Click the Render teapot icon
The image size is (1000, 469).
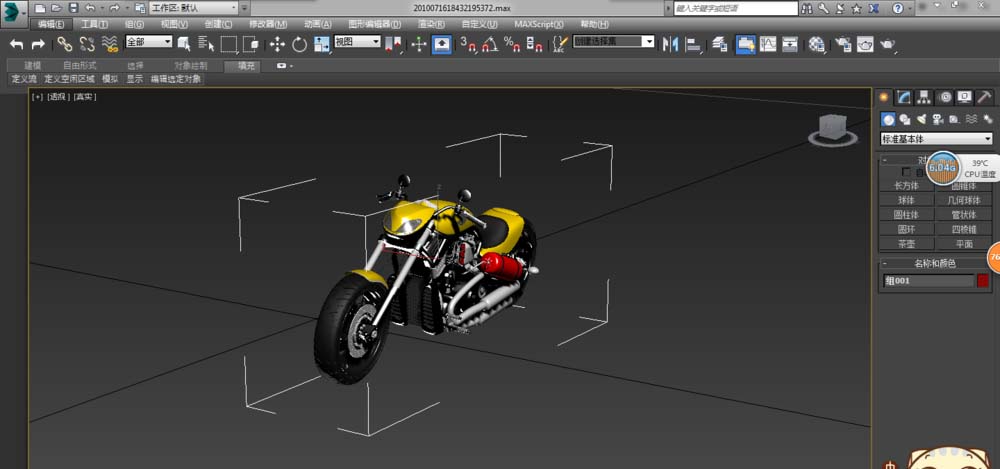[x=888, y=44]
